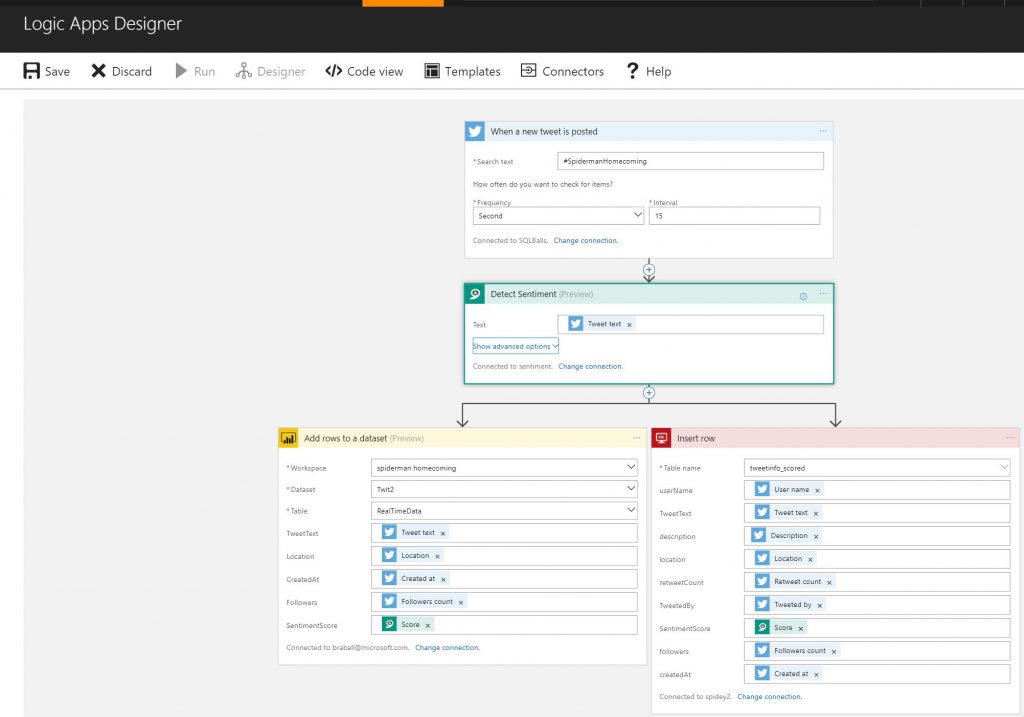1024x717 pixels.
Task: Open the Table name dropdown tweetinfo_scored
Action: (x=877, y=468)
